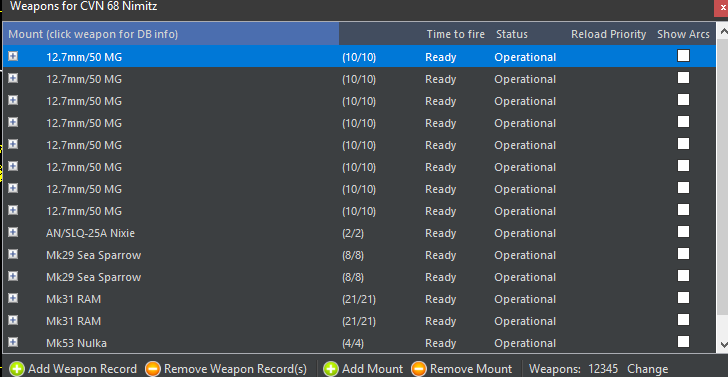Open DB info for AN/SLQ-25A Nixie
Screen dimensions: 728x377
click(91, 233)
